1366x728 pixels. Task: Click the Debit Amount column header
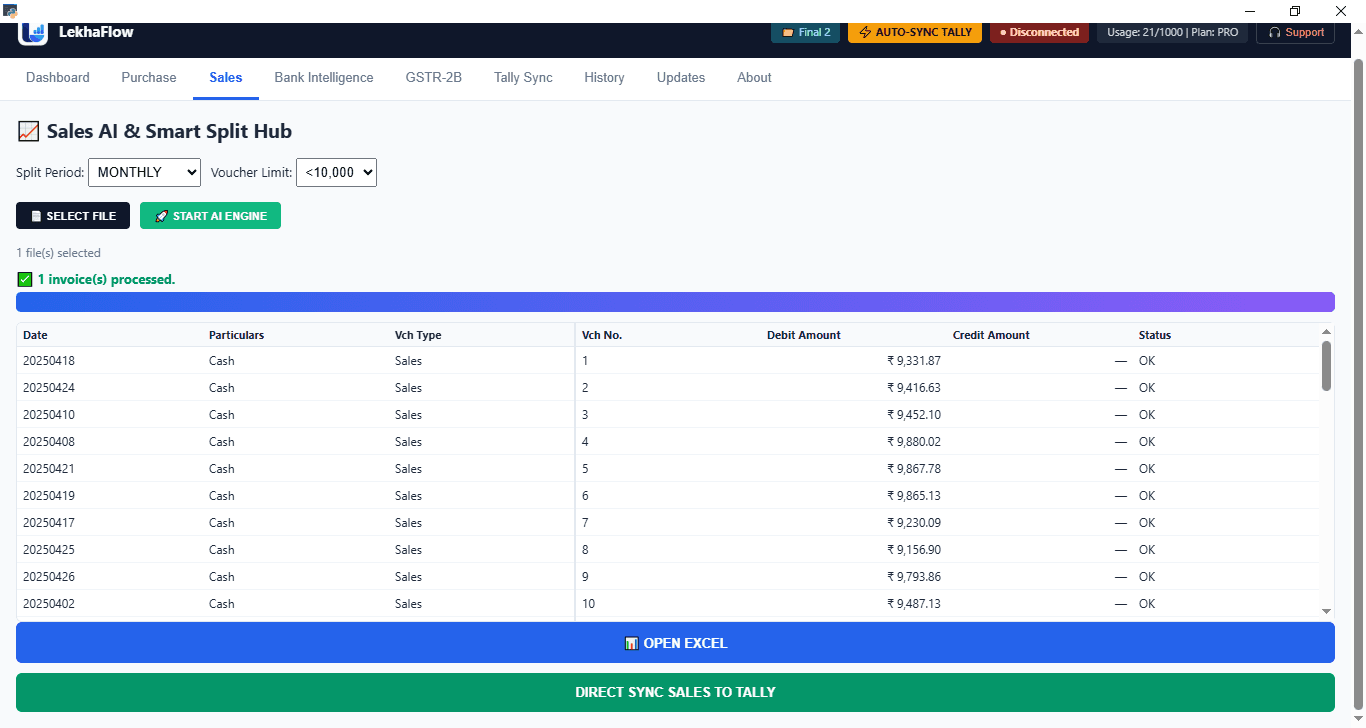[804, 335]
